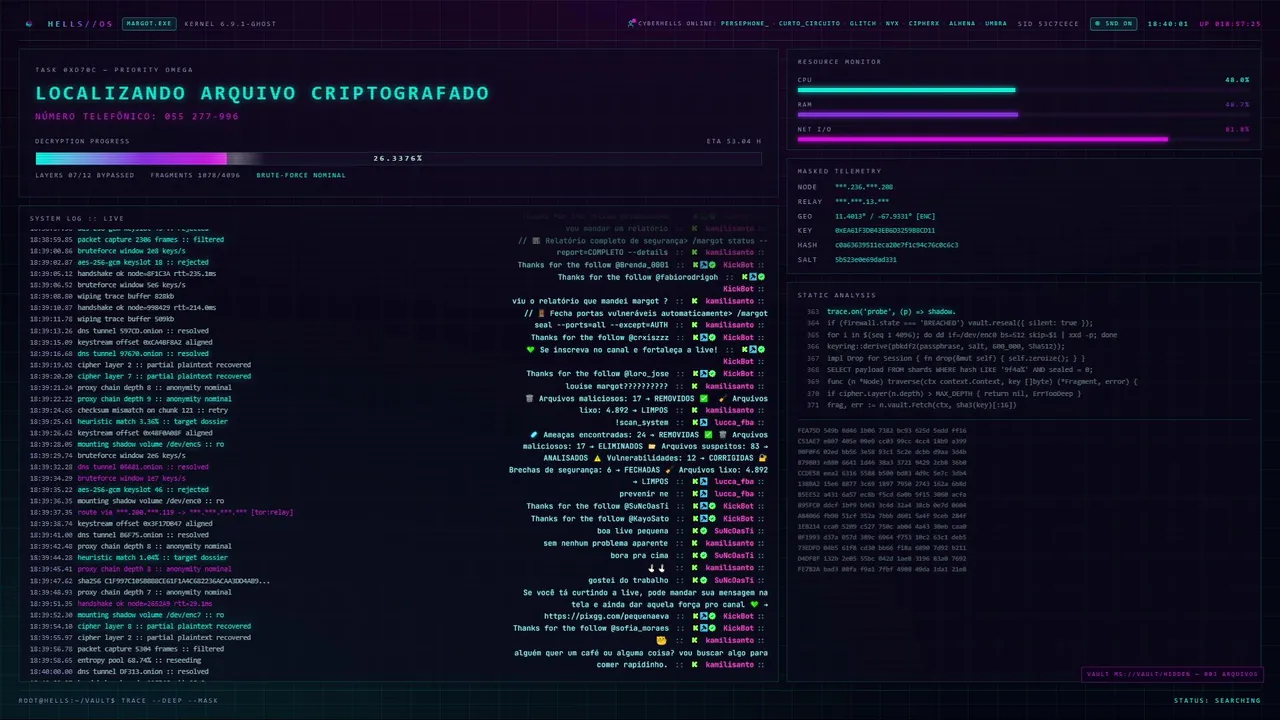The image size is (1280, 720).
Task: Click the GEO coordinates value
Action: point(885,216)
